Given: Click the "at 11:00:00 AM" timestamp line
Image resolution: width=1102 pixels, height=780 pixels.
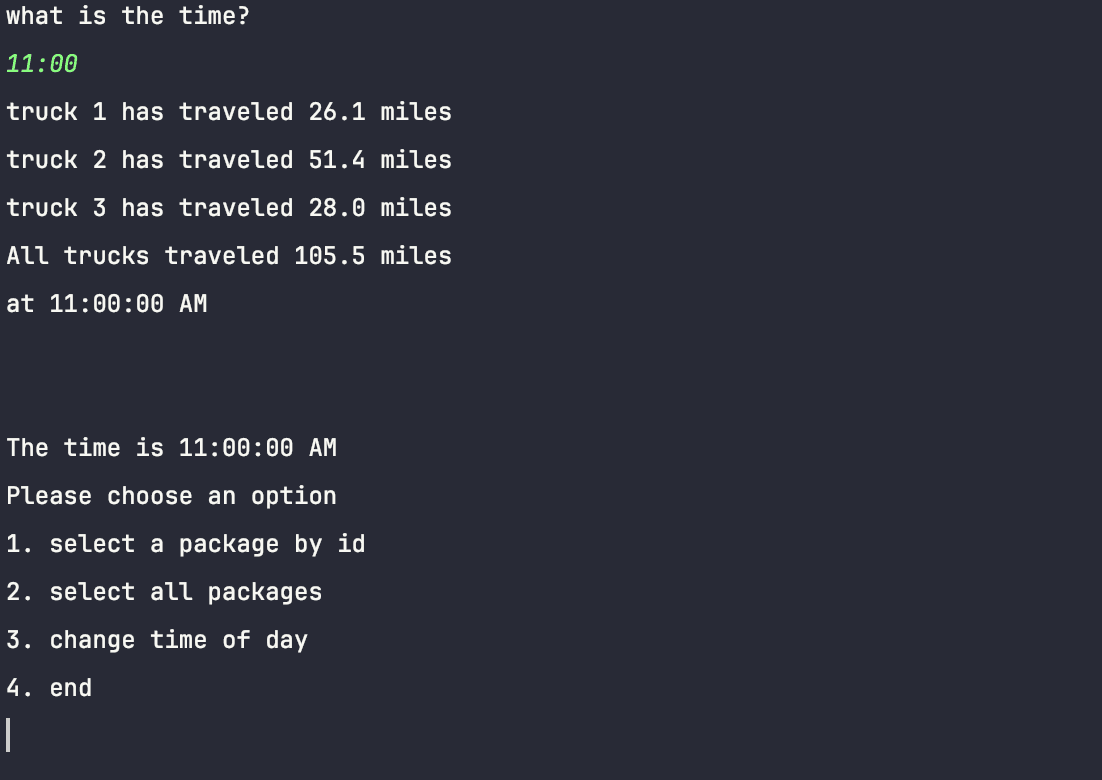Looking at the screenshot, I should click(106, 304).
